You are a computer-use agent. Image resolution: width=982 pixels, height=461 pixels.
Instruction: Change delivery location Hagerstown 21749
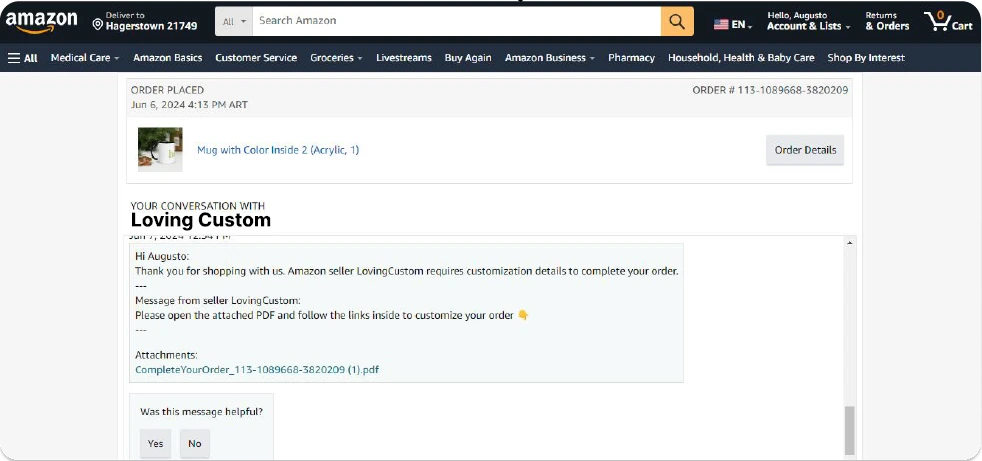pos(145,21)
